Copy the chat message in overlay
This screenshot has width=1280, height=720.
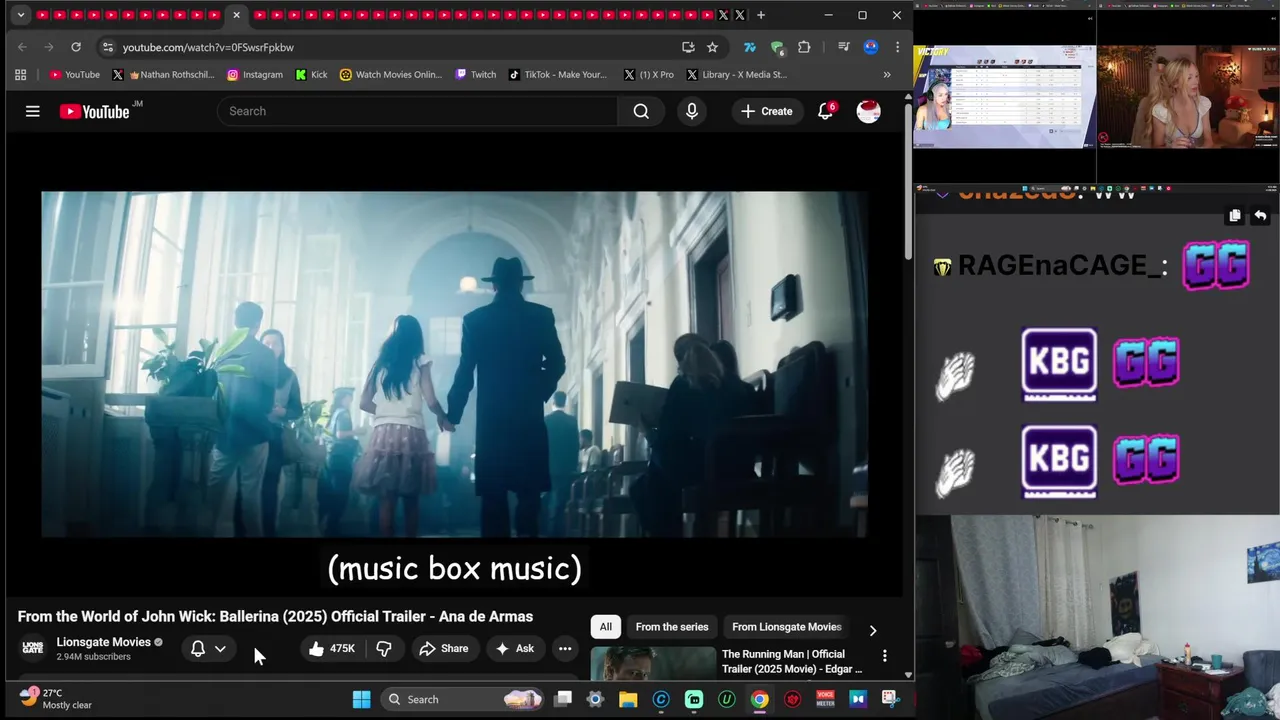[1235, 216]
